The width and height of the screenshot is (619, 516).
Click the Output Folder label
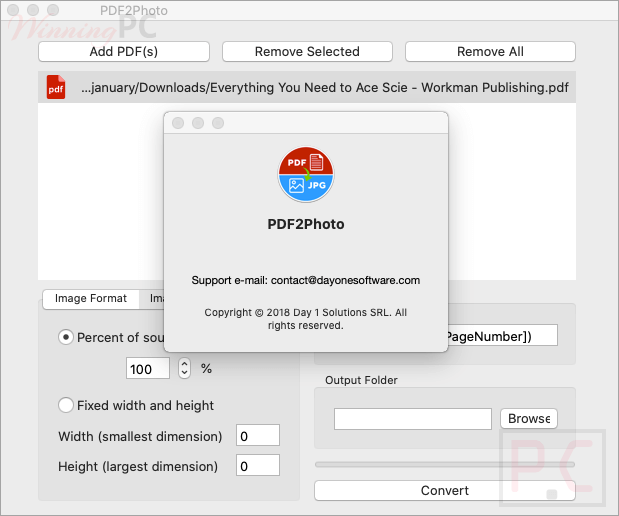[361, 380]
